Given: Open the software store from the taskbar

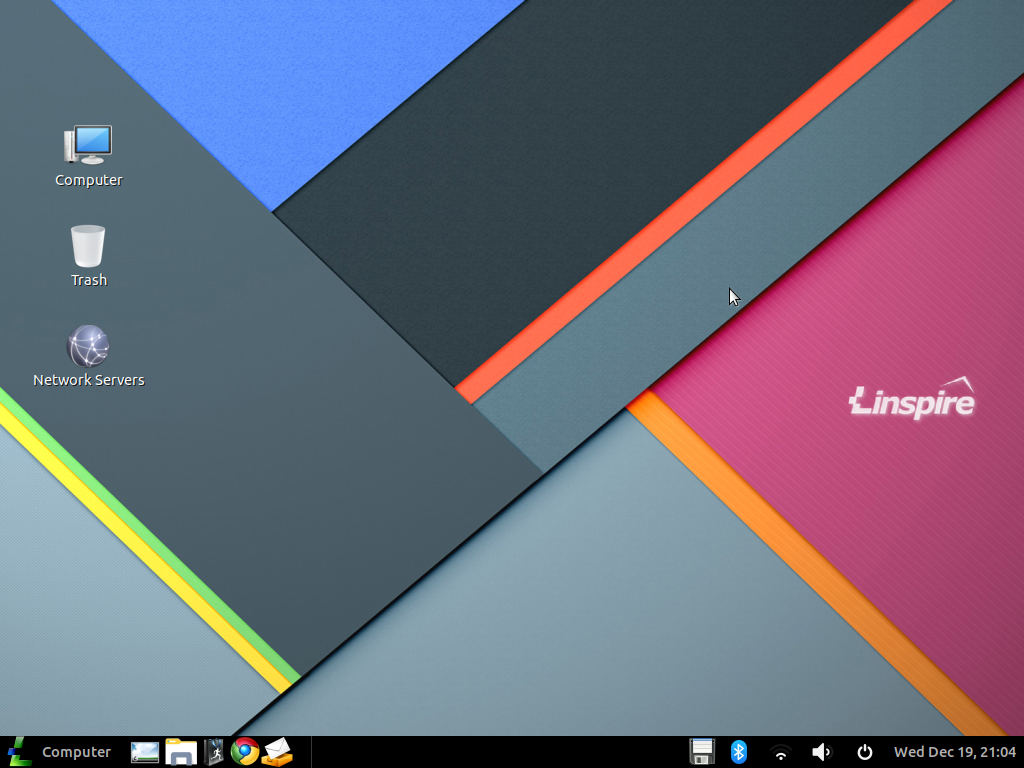Looking at the screenshot, I should (x=215, y=751).
